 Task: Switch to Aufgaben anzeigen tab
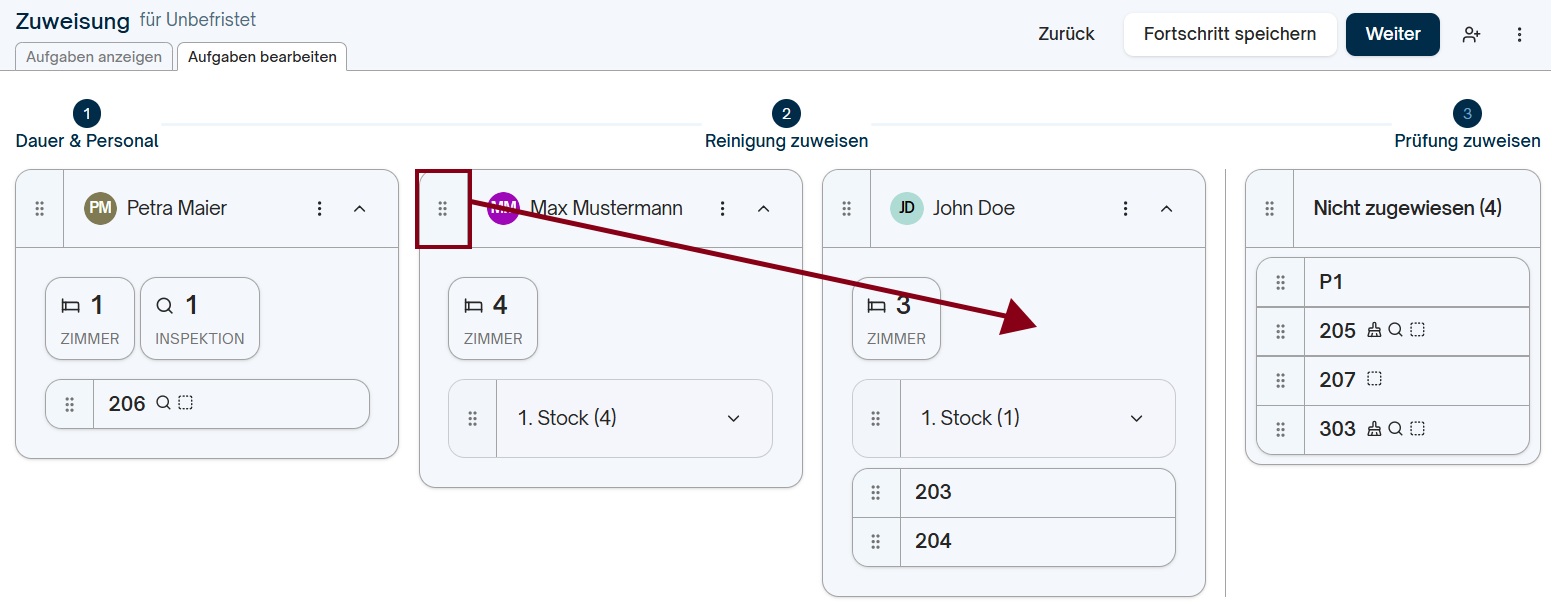(x=94, y=57)
